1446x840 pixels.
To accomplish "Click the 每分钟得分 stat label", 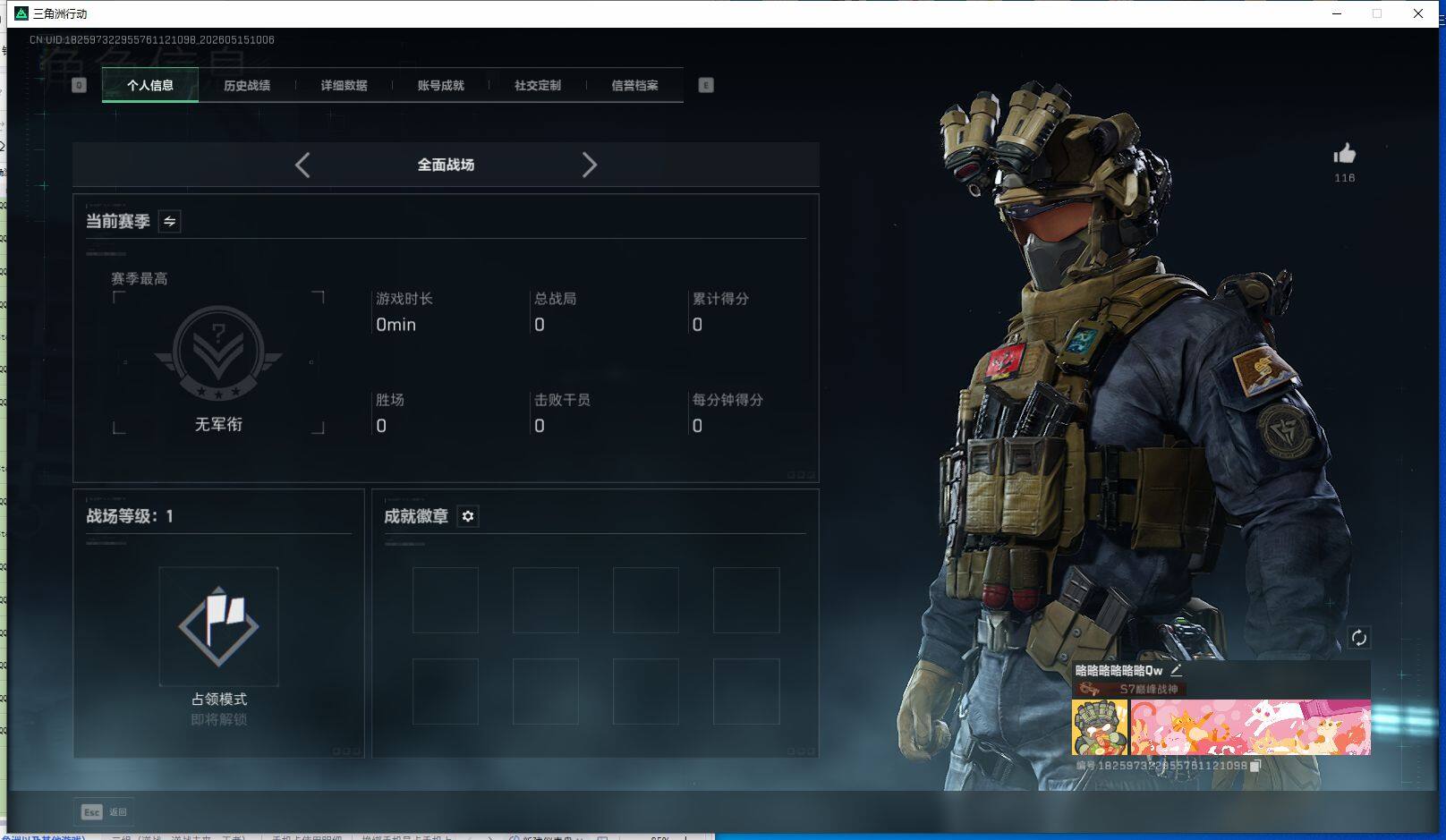I will 727,400.
